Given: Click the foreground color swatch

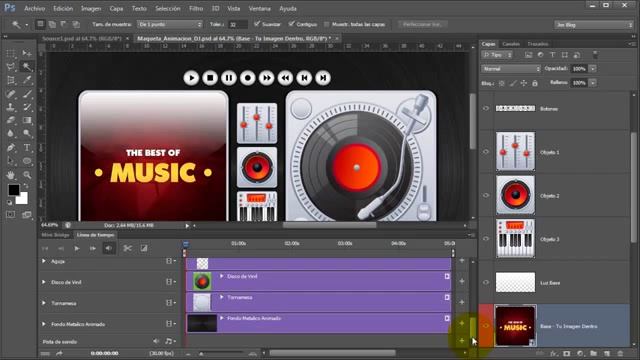Looking at the screenshot, I should point(13,190).
